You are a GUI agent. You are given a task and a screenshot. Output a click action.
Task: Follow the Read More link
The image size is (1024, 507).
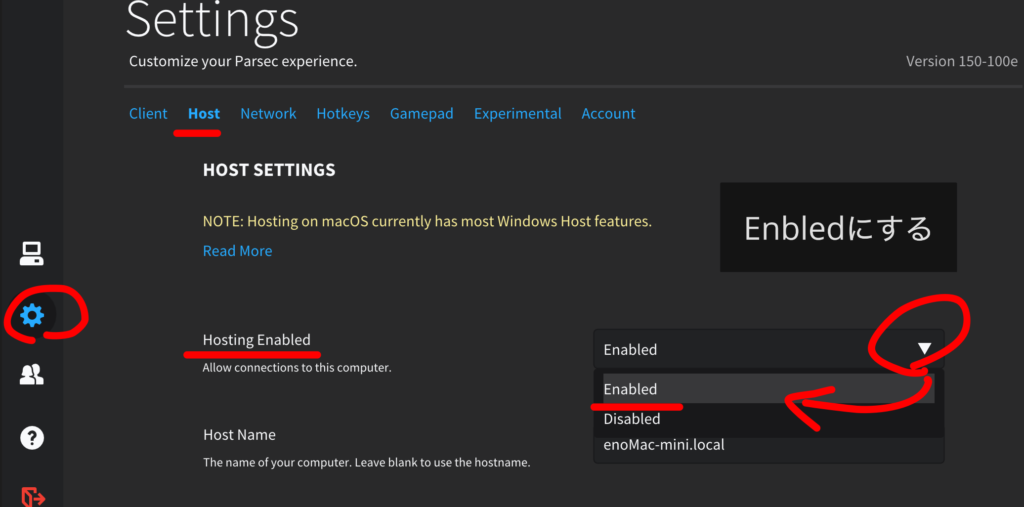[237, 251]
